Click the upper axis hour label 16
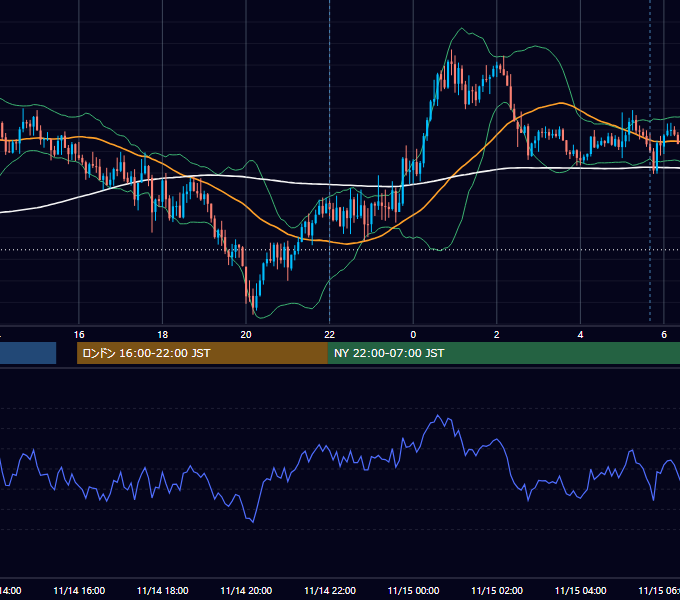The width and height of the screenshot is (680, 600). 79,334
